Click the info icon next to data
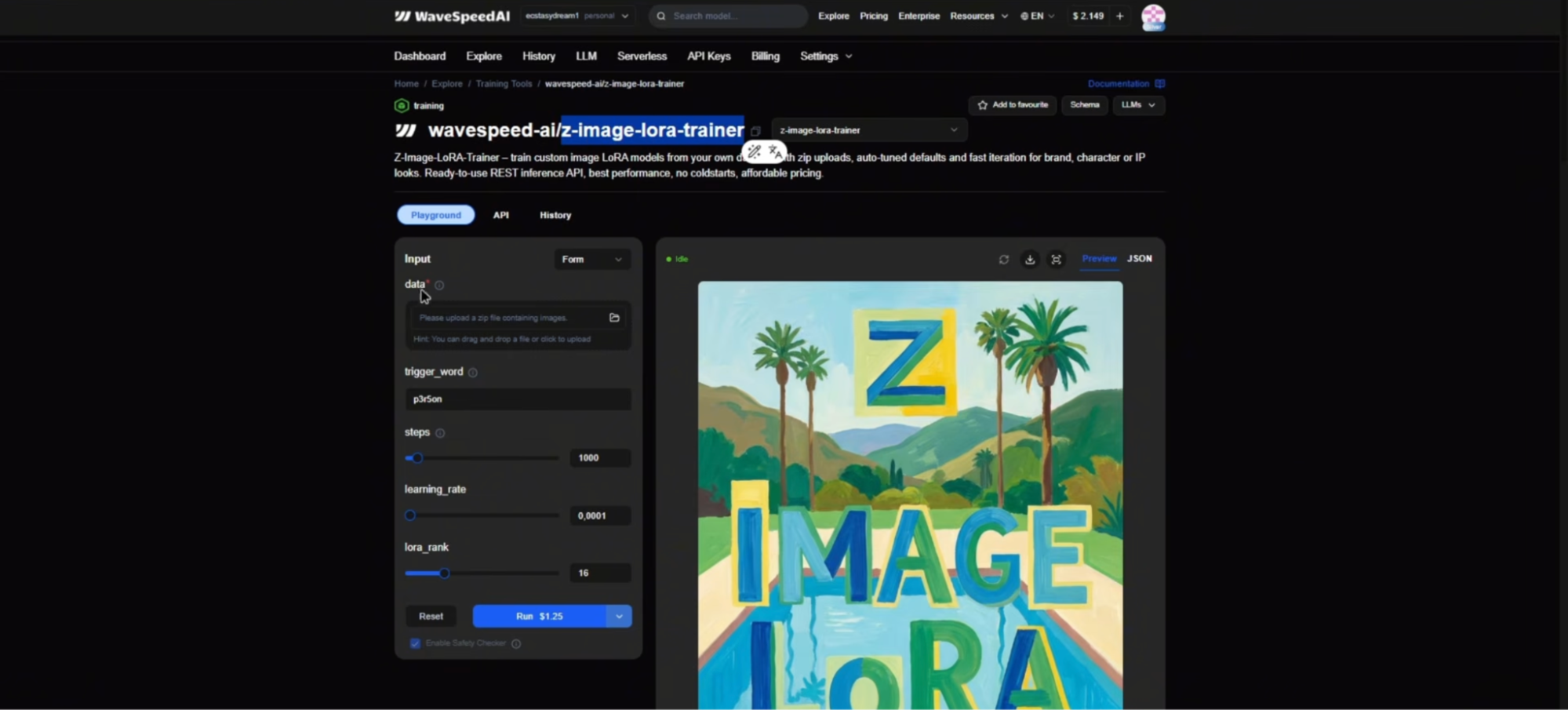 click(439, 285)
